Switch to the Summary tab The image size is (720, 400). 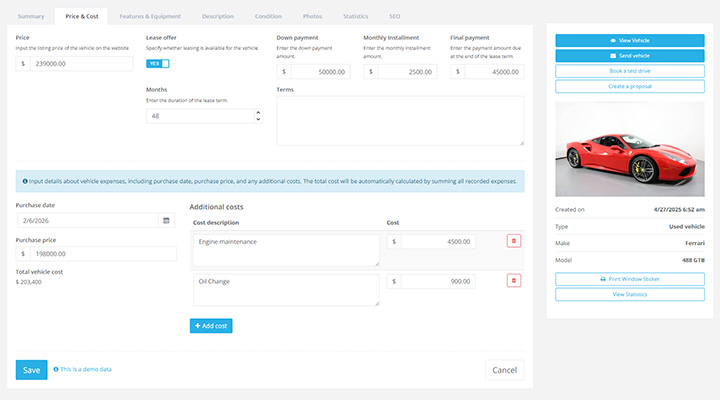31,16
